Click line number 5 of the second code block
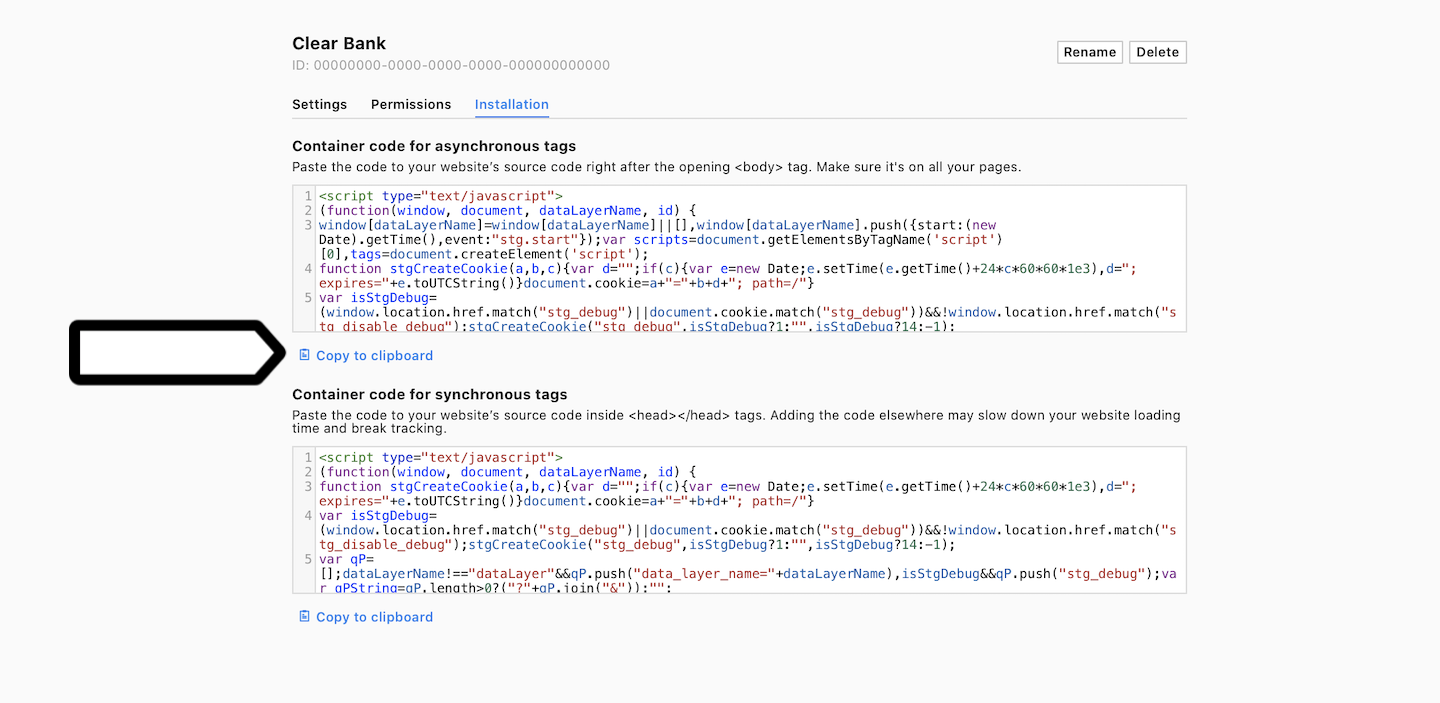 click(x=307, y=559)
